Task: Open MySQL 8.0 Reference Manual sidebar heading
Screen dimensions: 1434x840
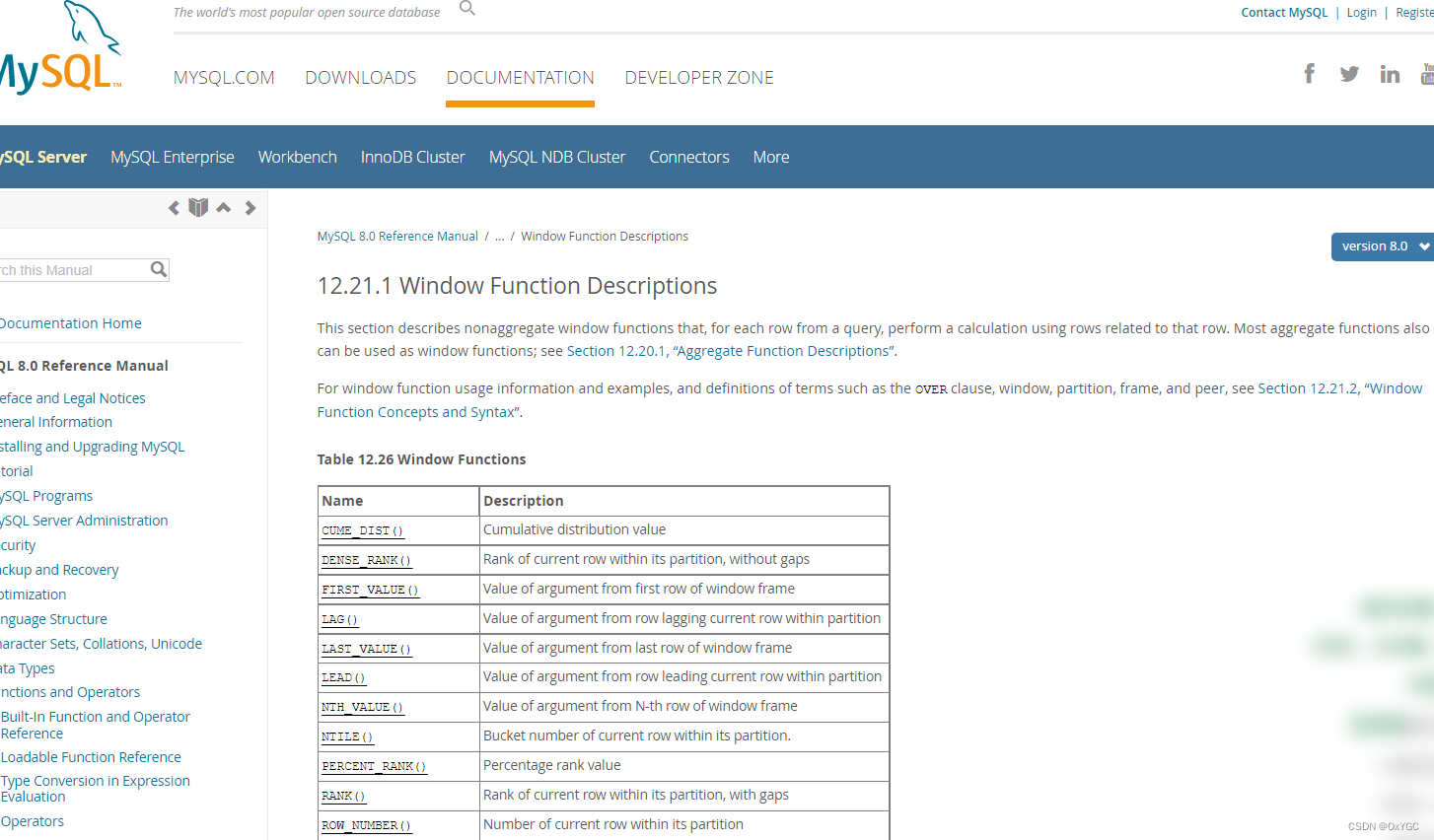Action: 84,366
